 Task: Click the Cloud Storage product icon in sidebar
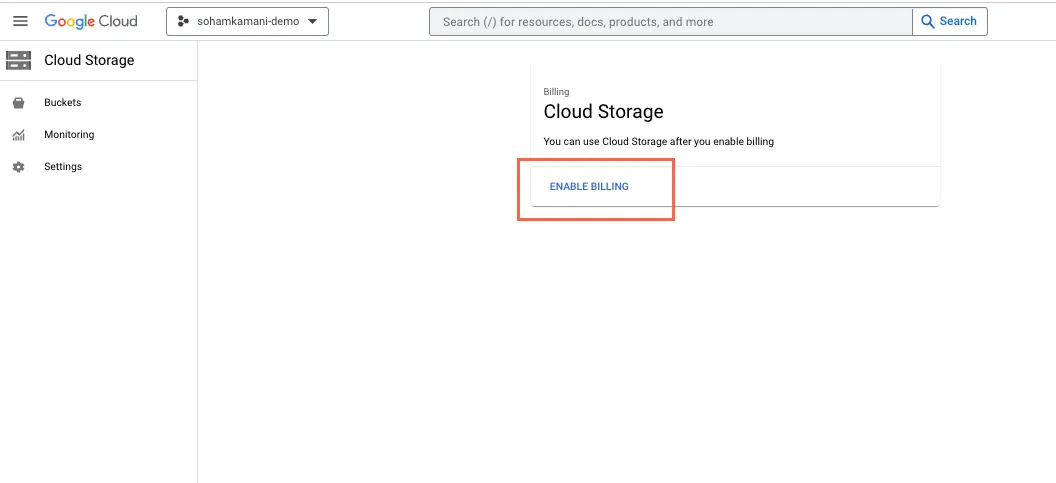(x=18, y=60)
